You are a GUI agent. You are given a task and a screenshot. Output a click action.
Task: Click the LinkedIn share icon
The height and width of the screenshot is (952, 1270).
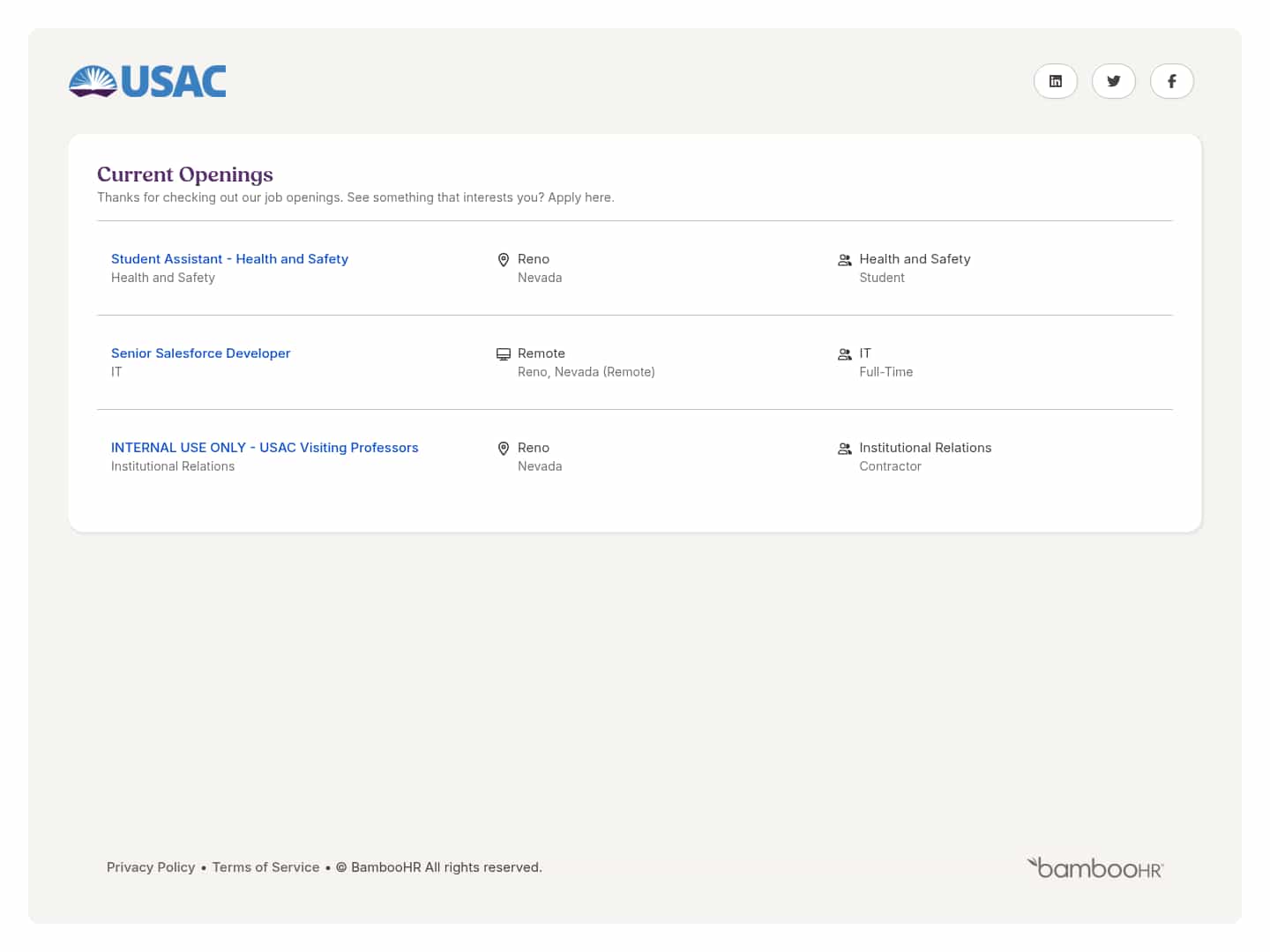(x=1056, y=81)
